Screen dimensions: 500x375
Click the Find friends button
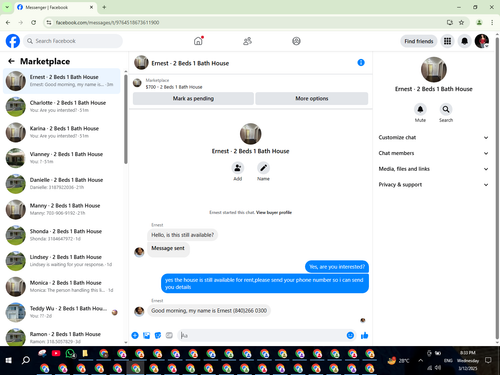419,41
